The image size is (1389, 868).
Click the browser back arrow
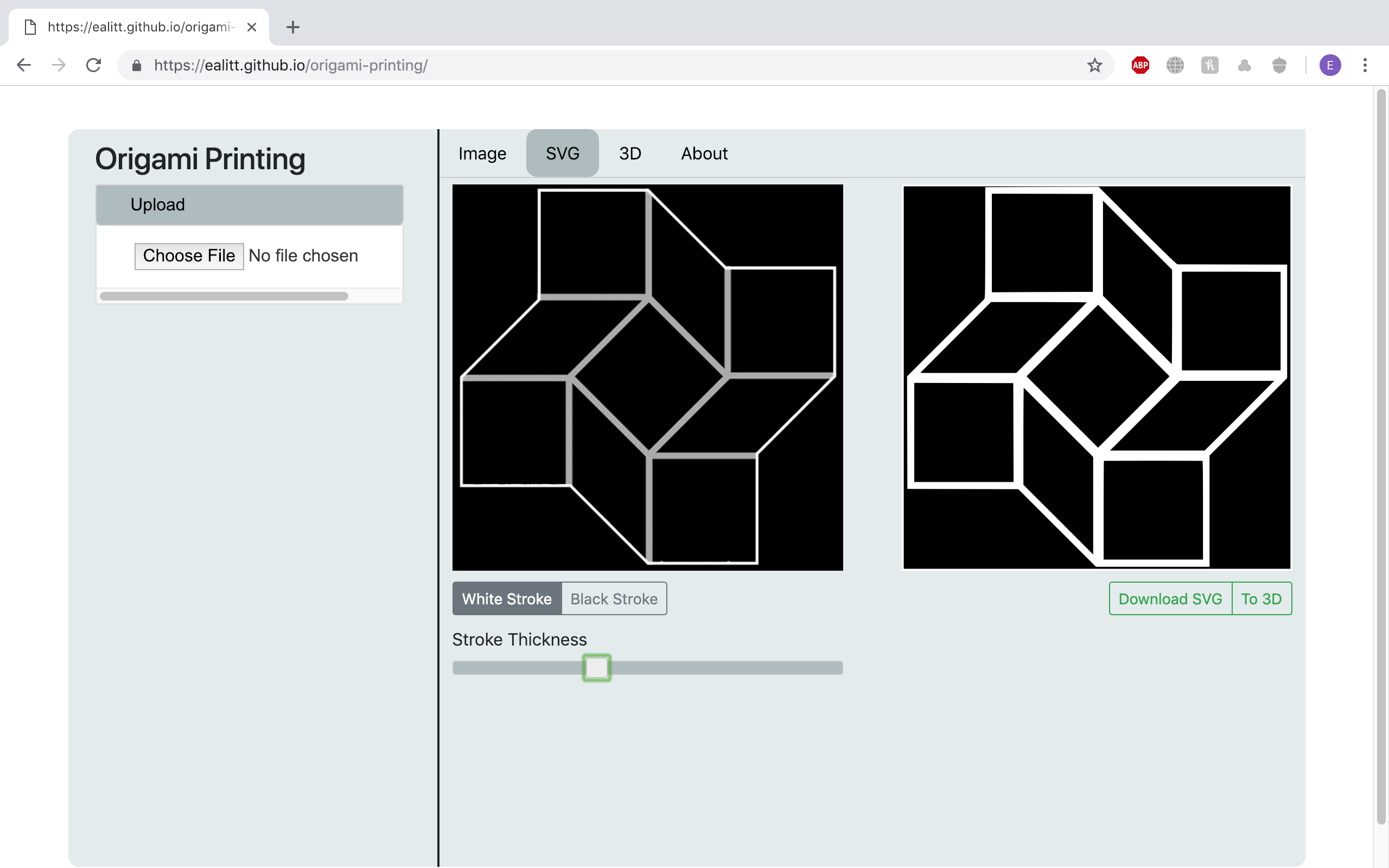click(23, 65)
